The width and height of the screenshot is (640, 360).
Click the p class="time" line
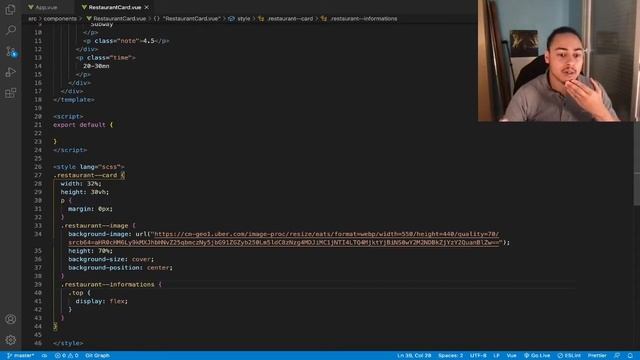point(105,58)
